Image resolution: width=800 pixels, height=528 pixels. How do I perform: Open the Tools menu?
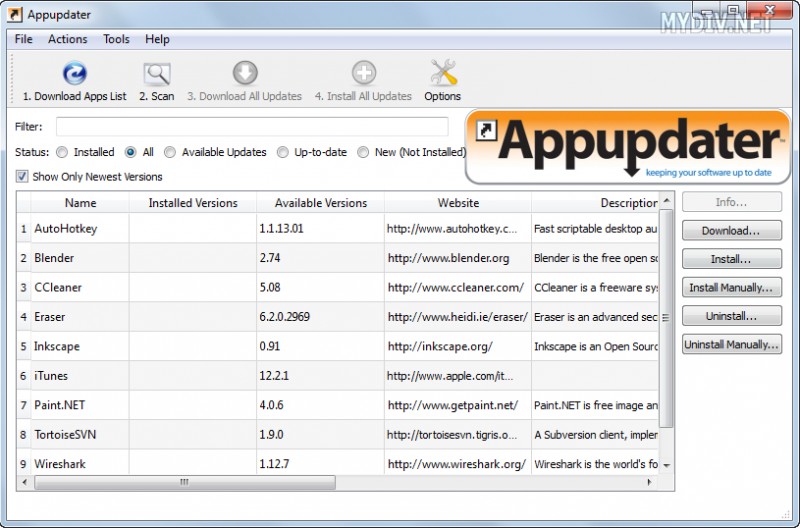pos(116,39)
